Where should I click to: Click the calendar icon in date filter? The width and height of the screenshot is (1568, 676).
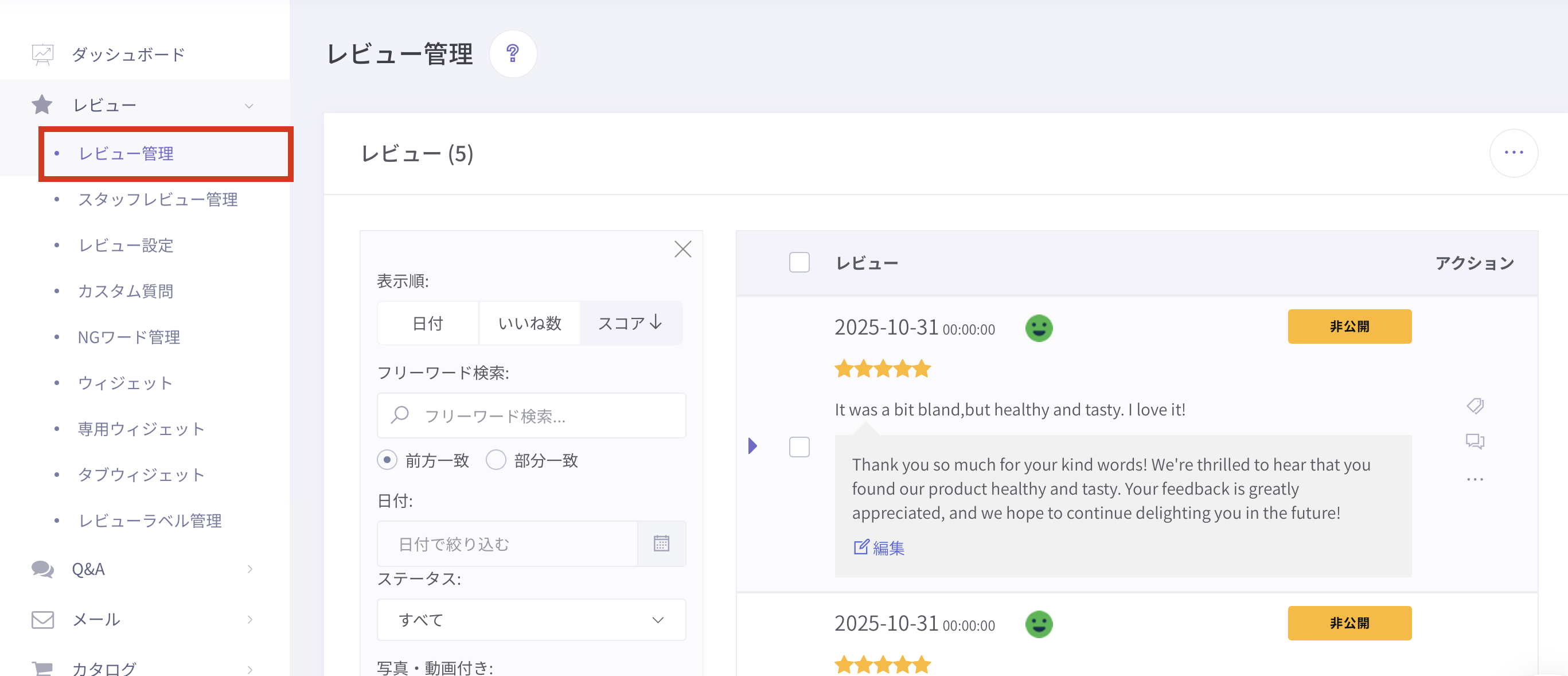point(661,543)
